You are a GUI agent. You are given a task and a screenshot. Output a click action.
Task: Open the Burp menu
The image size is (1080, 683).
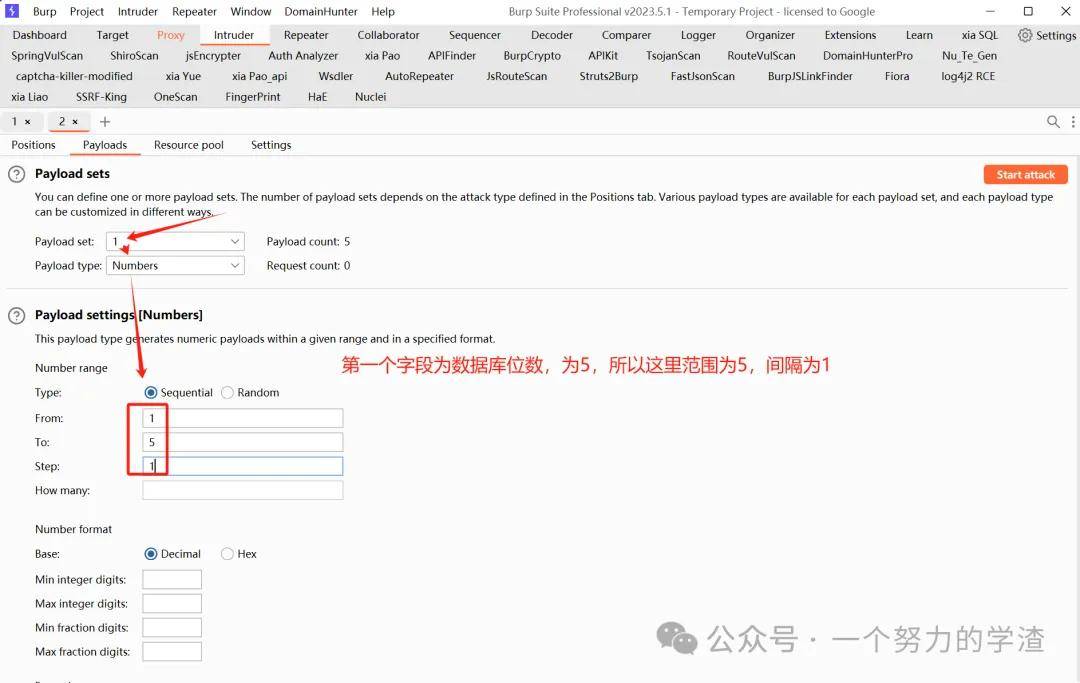[45, 12]
